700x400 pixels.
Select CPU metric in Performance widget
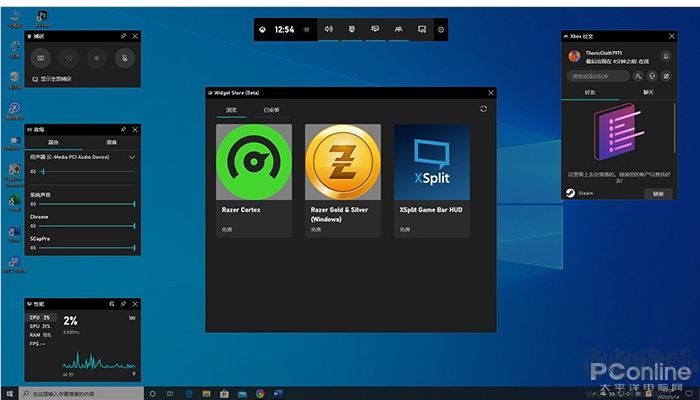(41, 317)
